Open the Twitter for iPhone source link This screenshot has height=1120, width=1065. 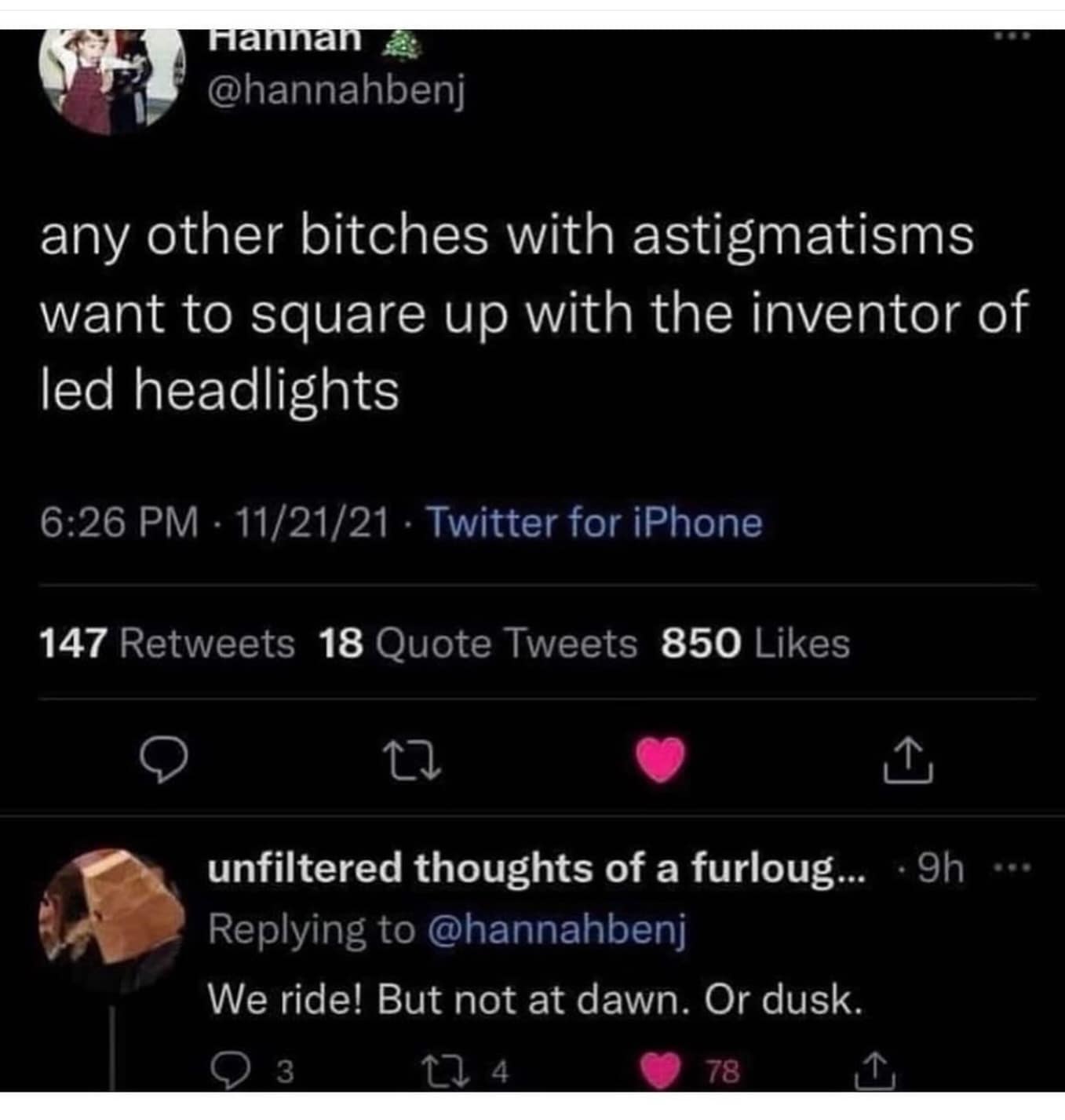[595, 523]
